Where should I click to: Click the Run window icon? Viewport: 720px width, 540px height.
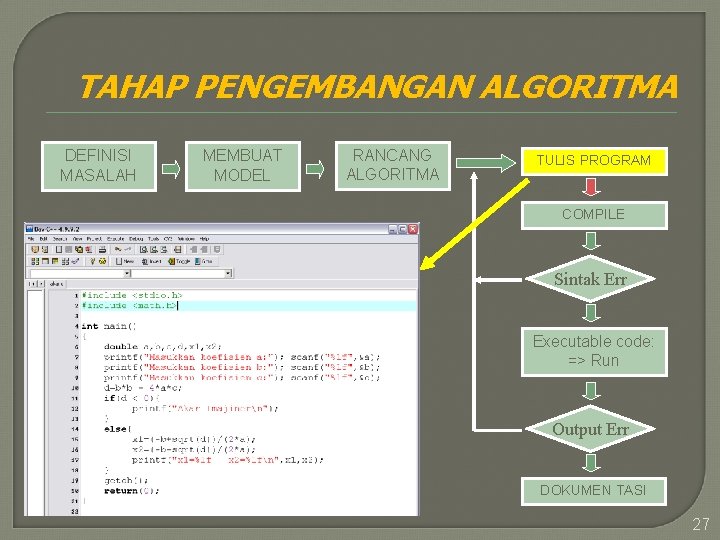coord(45,261)
